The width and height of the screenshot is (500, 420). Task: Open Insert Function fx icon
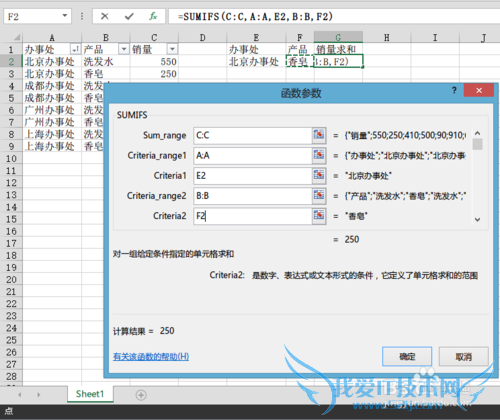tap(153, 16)
